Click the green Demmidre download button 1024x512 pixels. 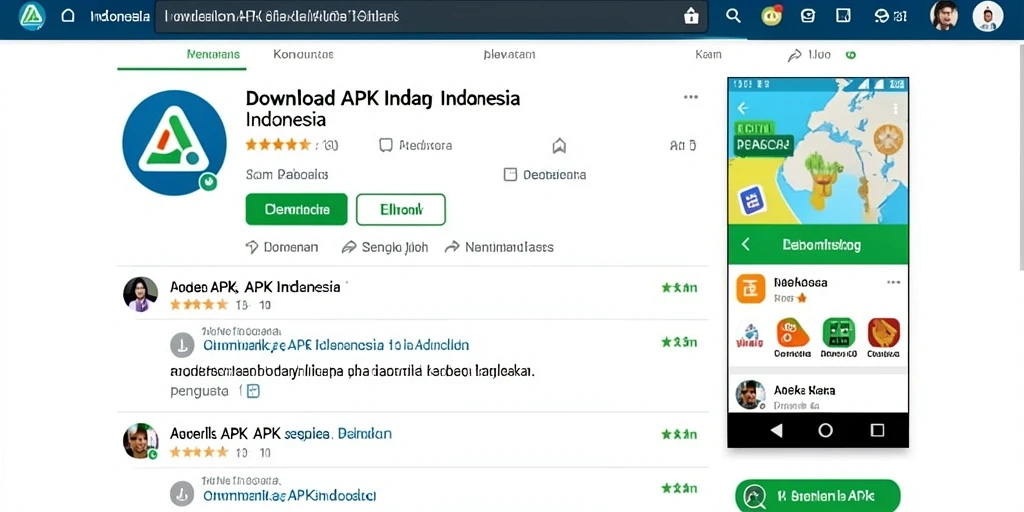click(x=296, y=210)
